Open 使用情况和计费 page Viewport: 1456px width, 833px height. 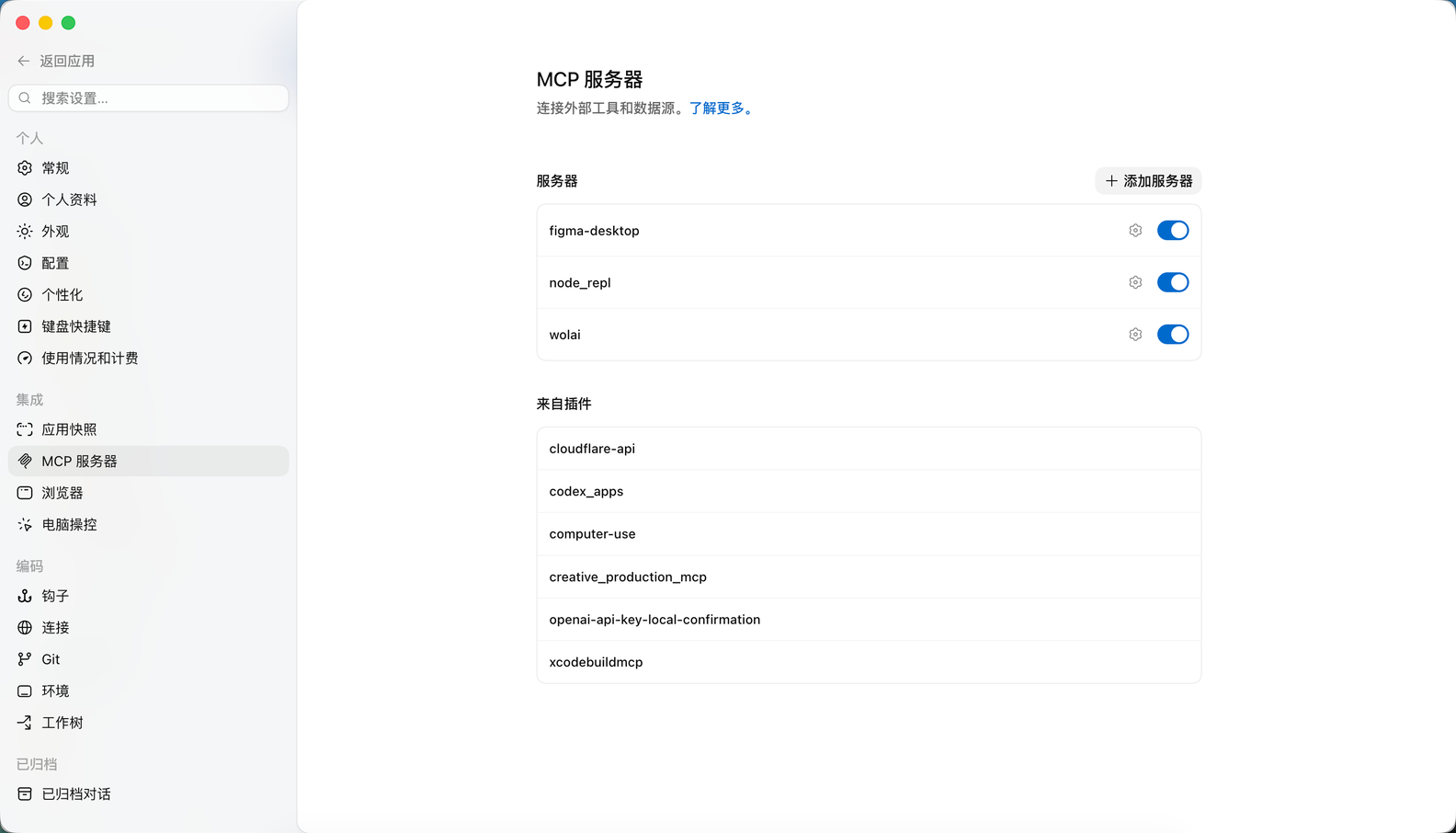148,359
